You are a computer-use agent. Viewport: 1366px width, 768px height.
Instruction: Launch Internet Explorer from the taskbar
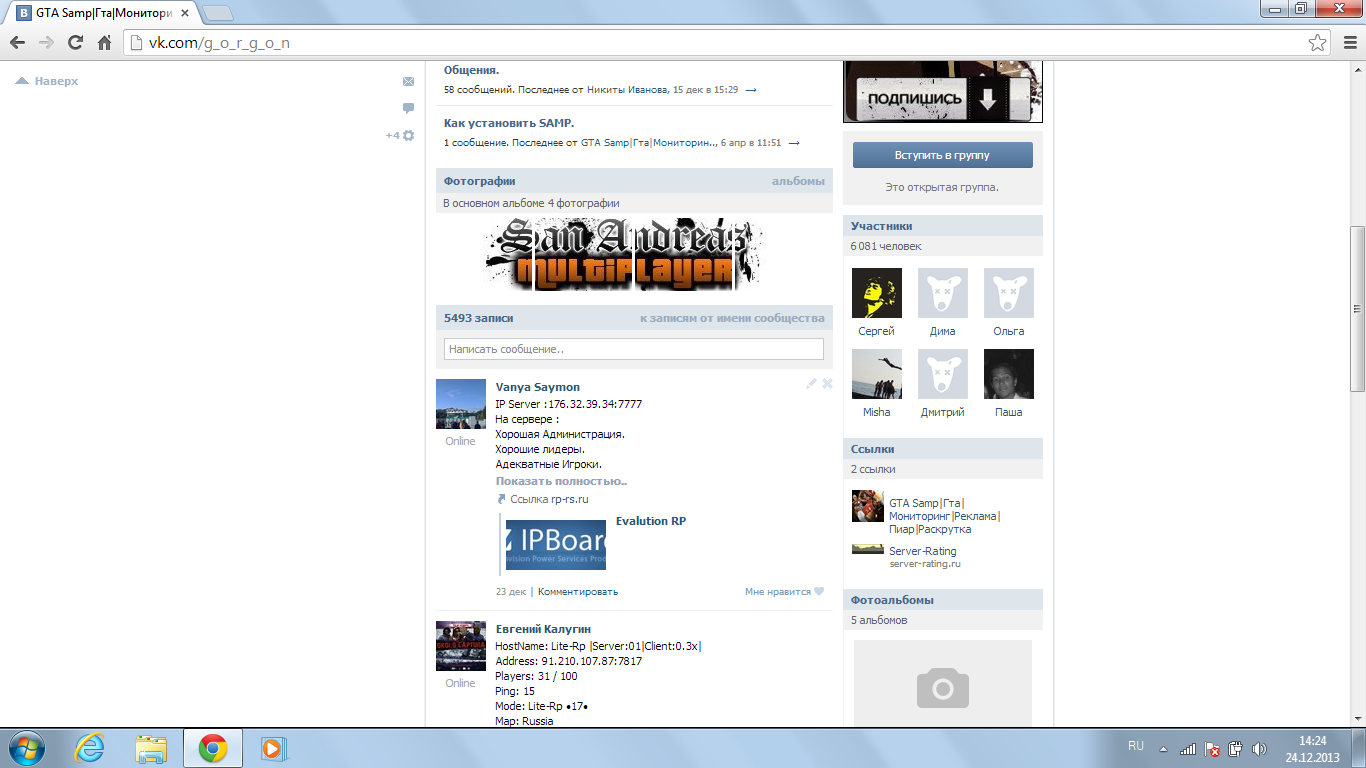coord(90,748)
